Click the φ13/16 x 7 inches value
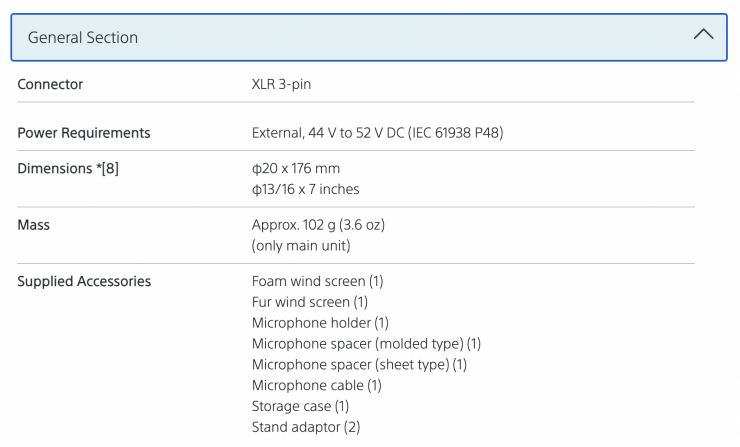The height and width of the screenshot is (447, 740). coord(305,188)
